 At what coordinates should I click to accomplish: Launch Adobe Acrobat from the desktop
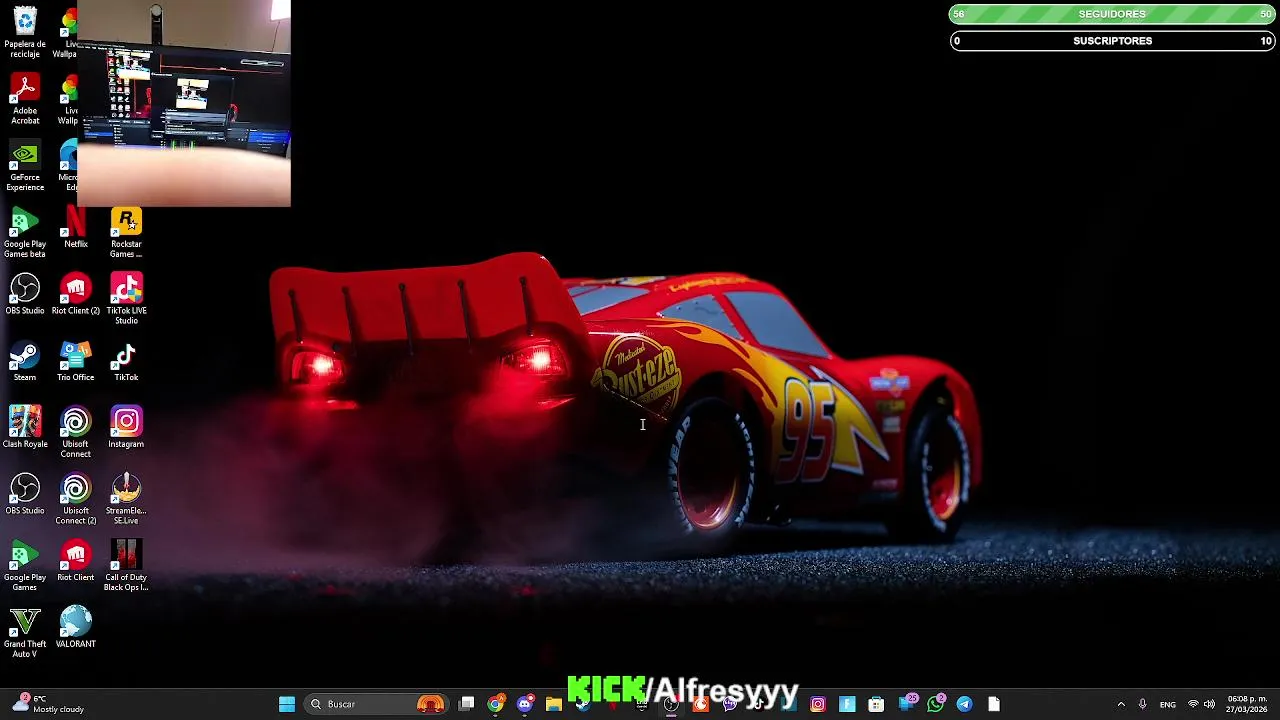(x=25, y=99)
